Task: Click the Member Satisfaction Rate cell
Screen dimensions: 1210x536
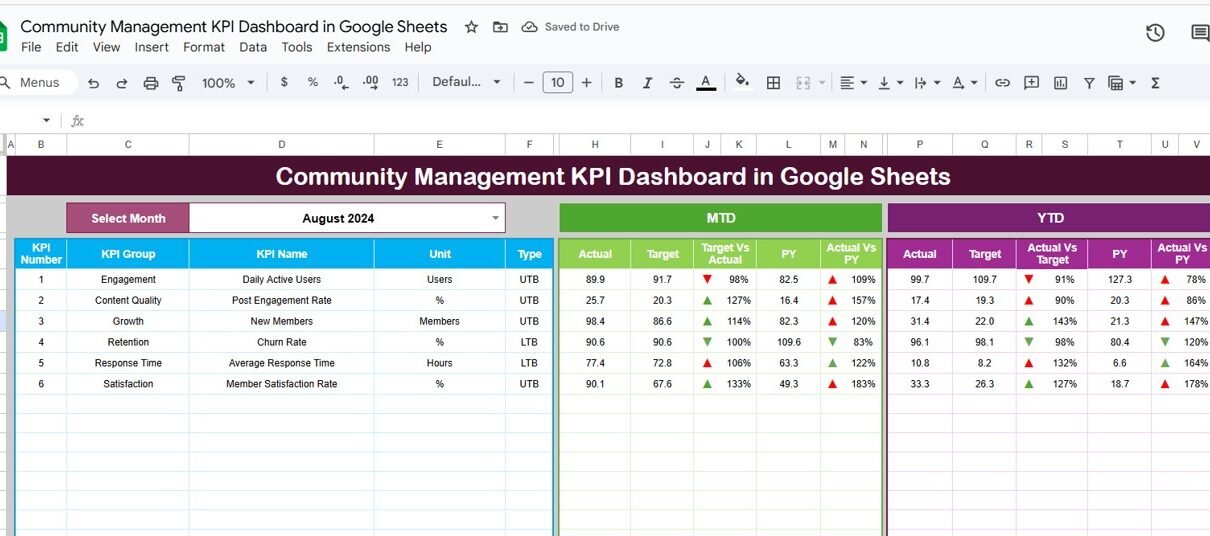Action: pyautogui.click(x=281, y=384)
